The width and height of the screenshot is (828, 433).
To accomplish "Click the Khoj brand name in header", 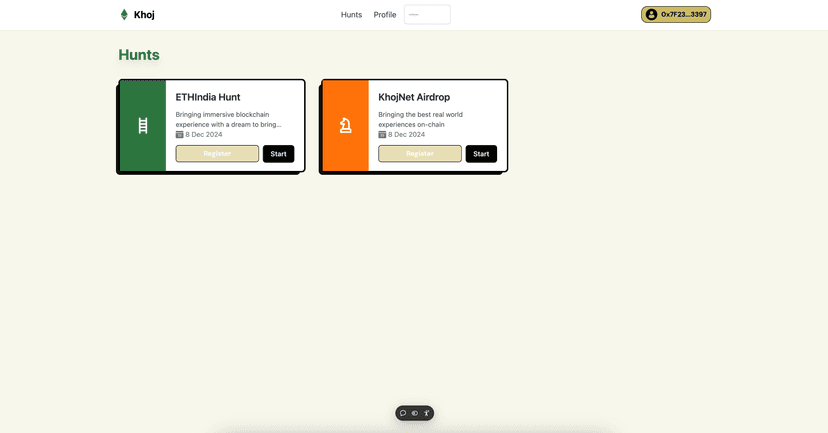I will [144, 15].
